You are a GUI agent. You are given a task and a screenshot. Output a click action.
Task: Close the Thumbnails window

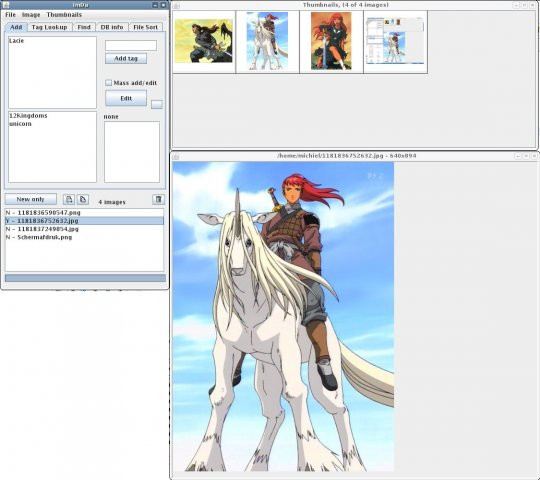pyautogui.click(x=533, y=5)
